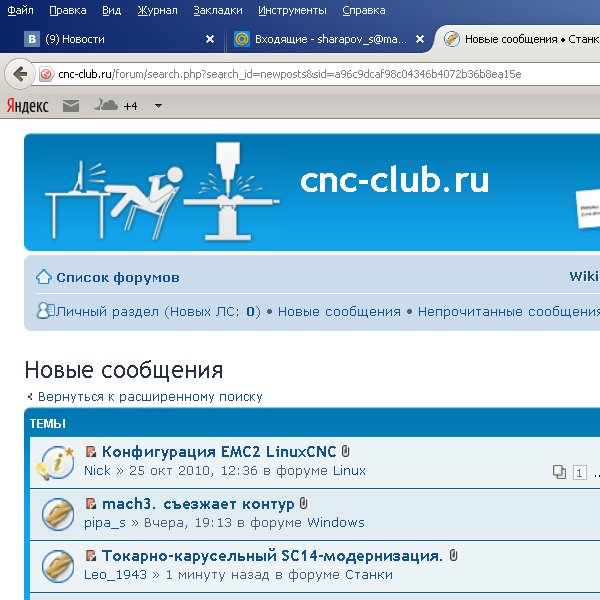Open the Журнал menu
The width and height of the screenshot is (600, 600).
(x=157, y=10)
